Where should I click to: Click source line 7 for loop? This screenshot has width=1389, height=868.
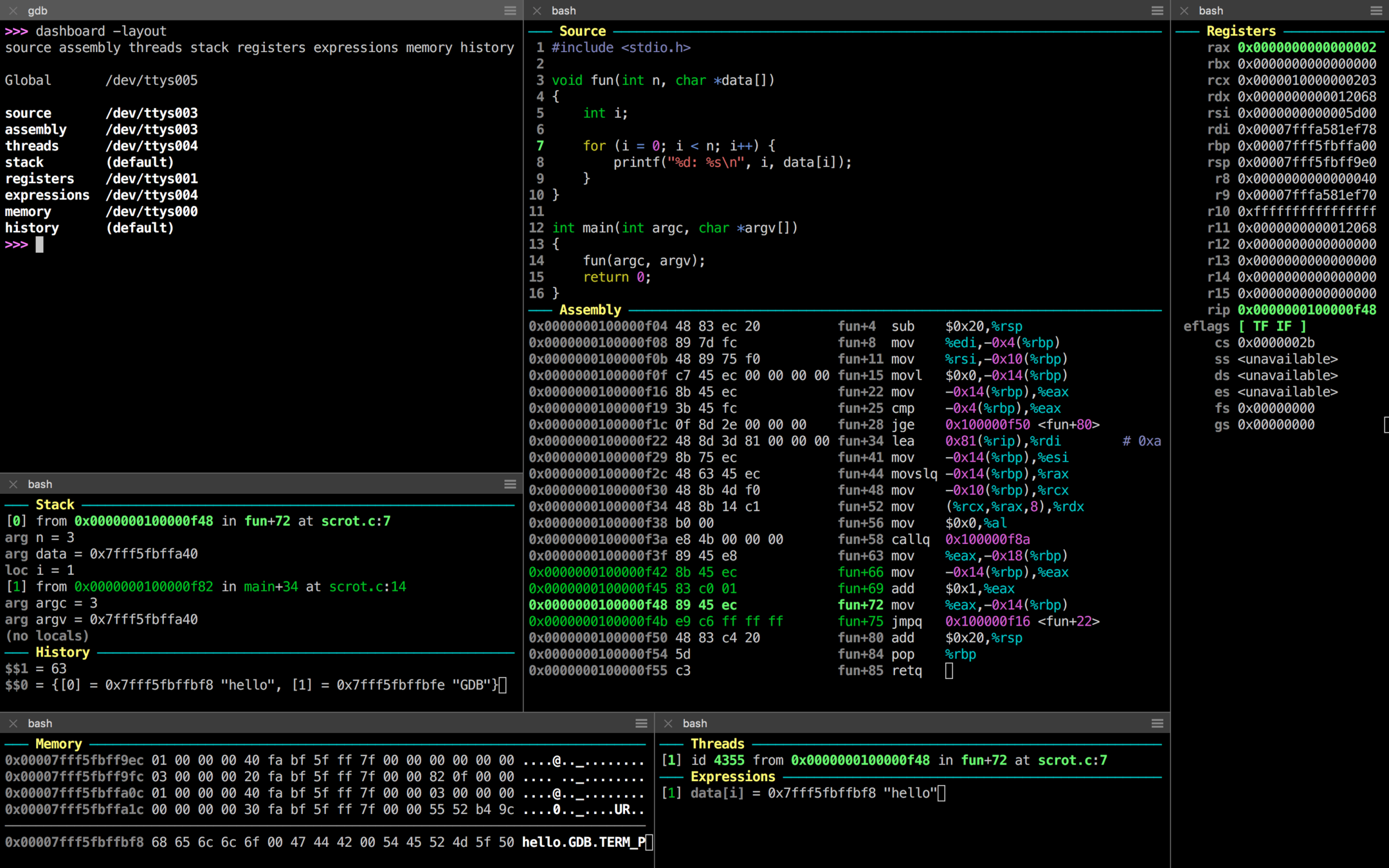[678, 146]
